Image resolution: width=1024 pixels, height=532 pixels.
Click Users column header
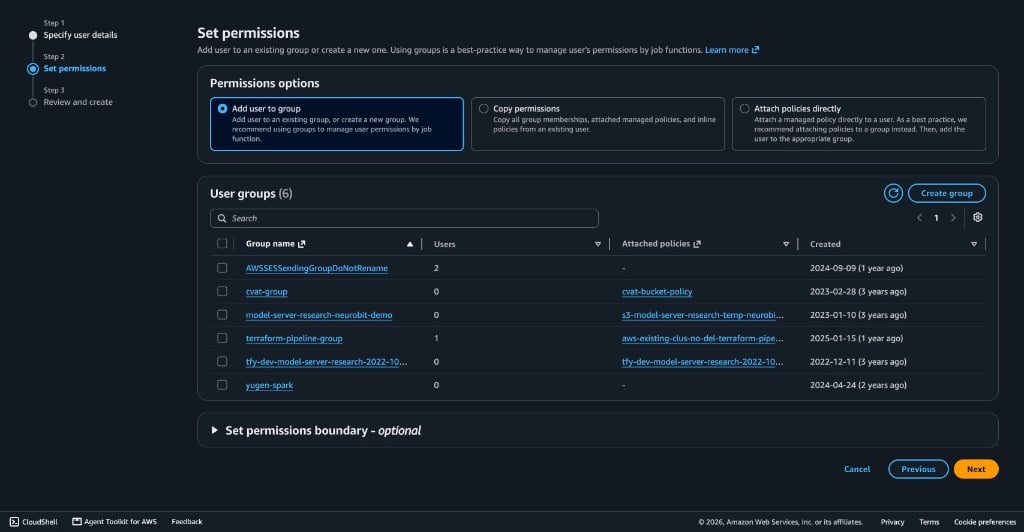pos(445,244)
